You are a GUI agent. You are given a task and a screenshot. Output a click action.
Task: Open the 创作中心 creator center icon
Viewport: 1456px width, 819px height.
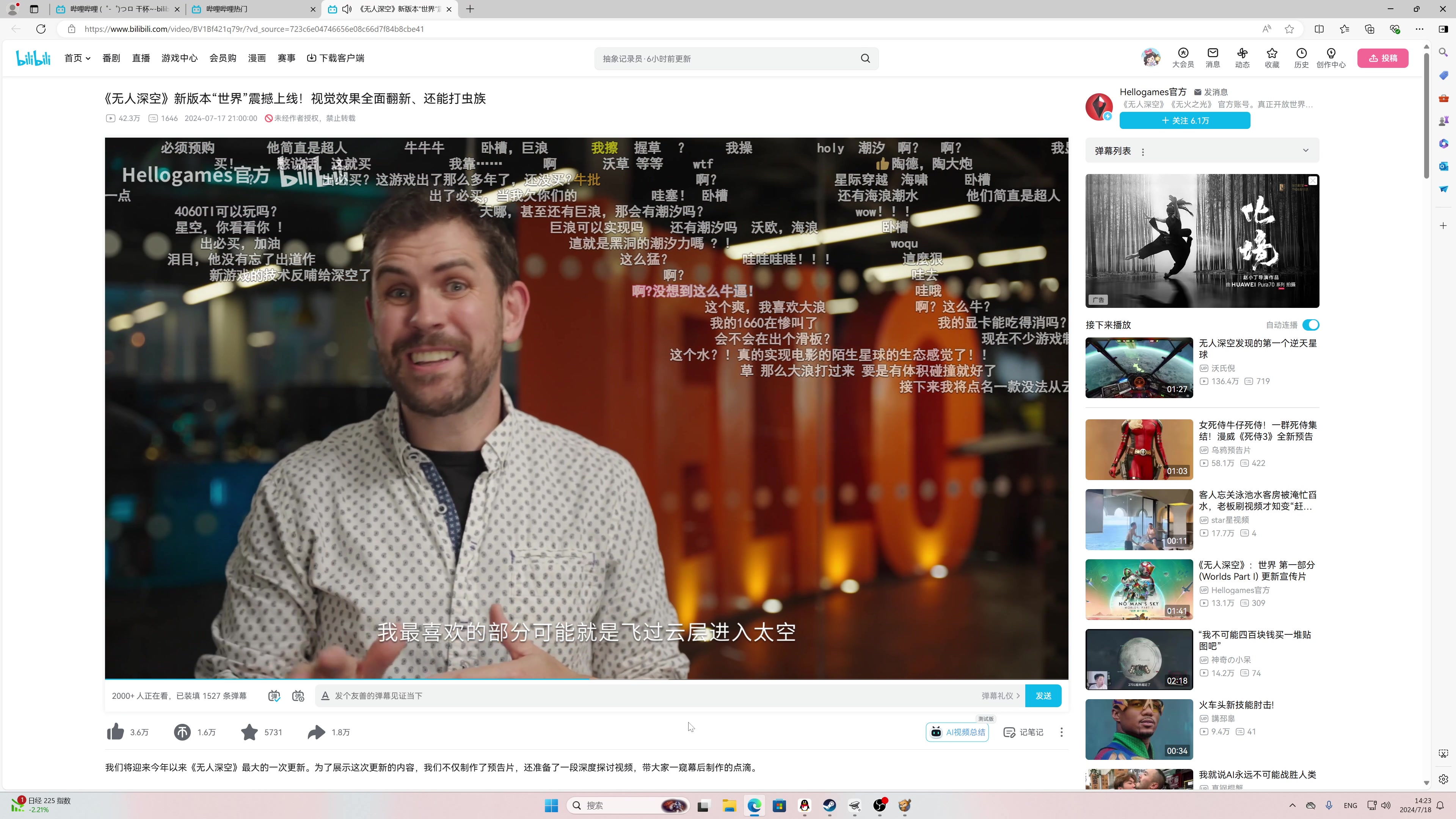(1330, 58)
